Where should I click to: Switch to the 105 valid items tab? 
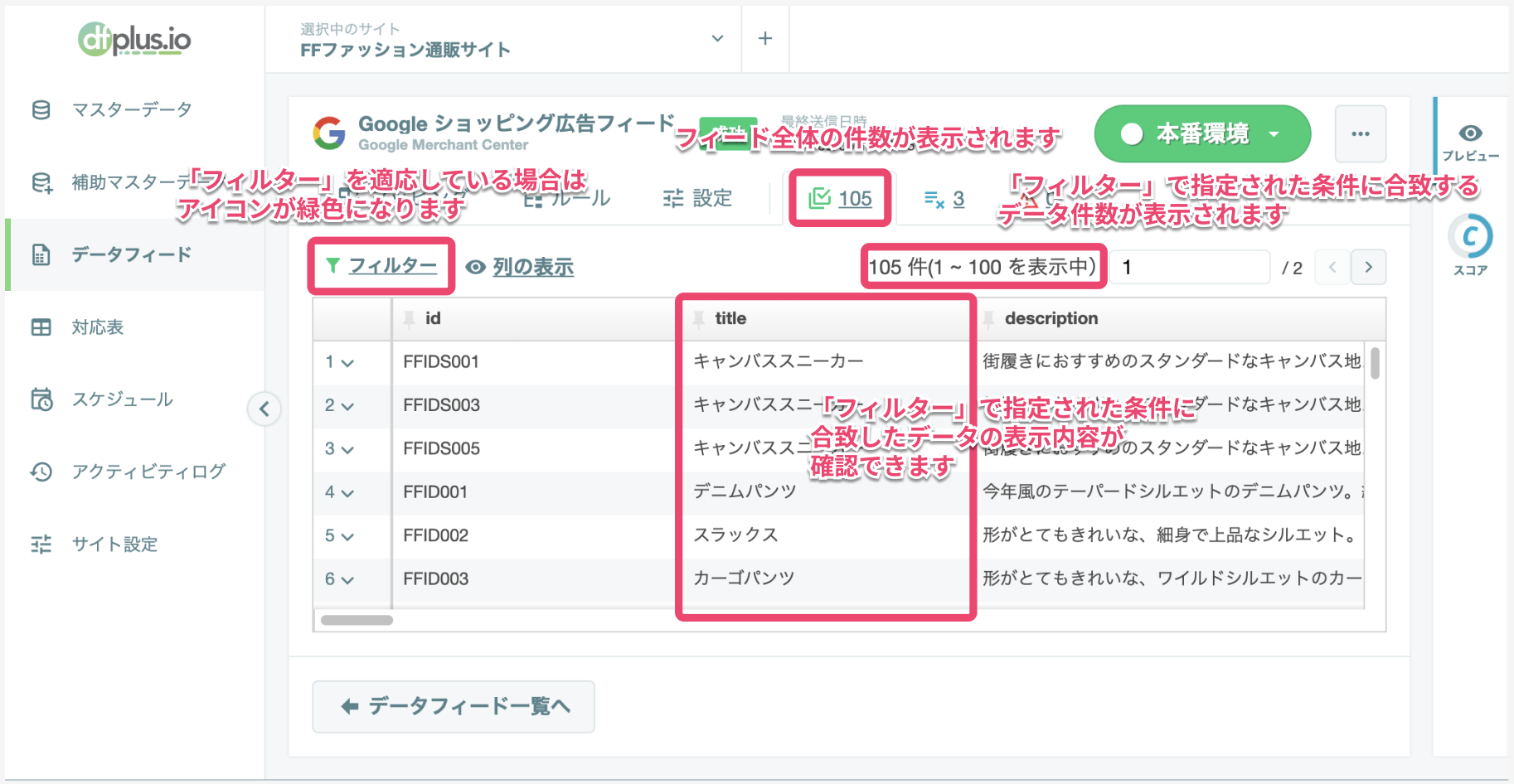tap(840, 199)
